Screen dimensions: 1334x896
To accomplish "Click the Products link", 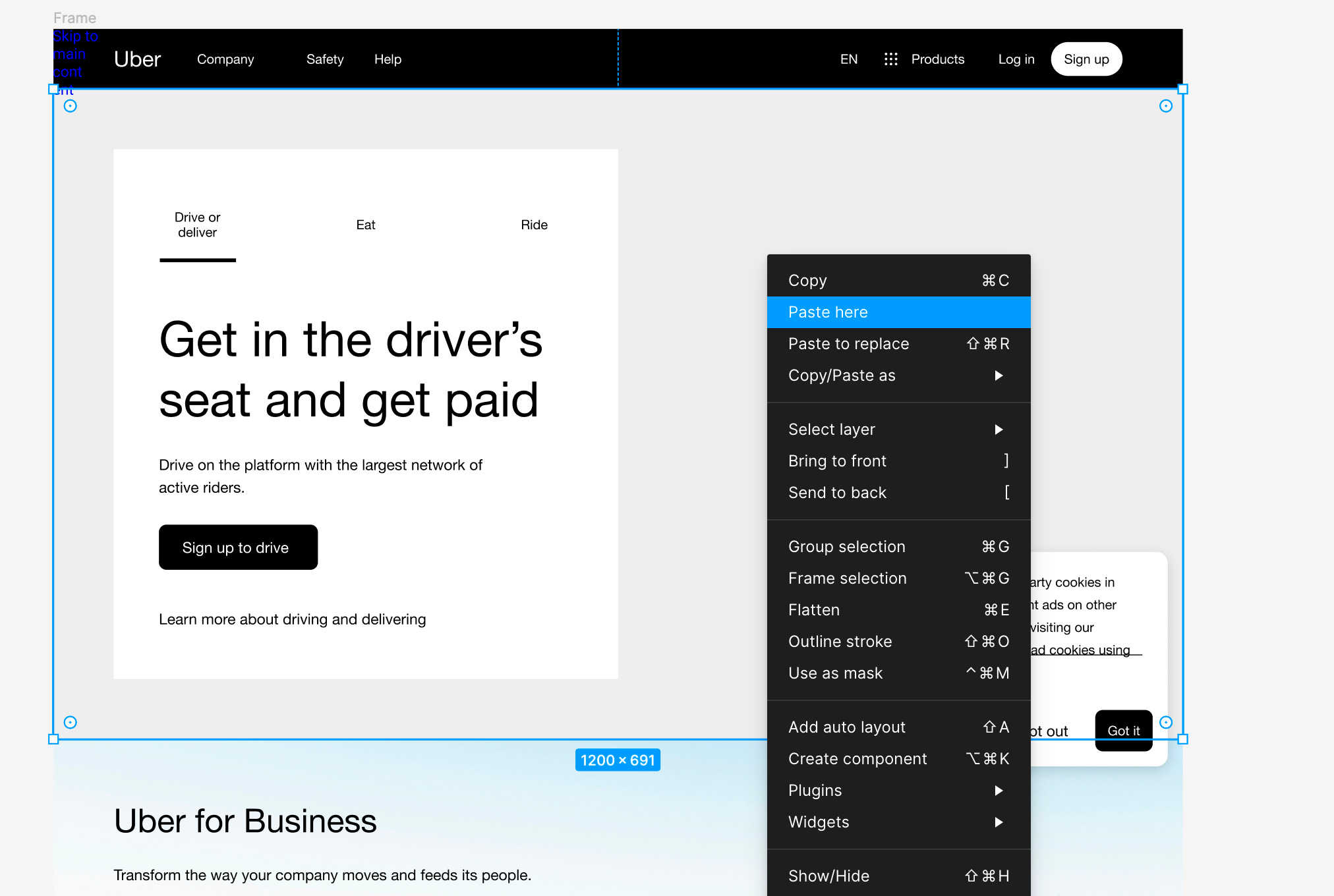I will 938,59.
